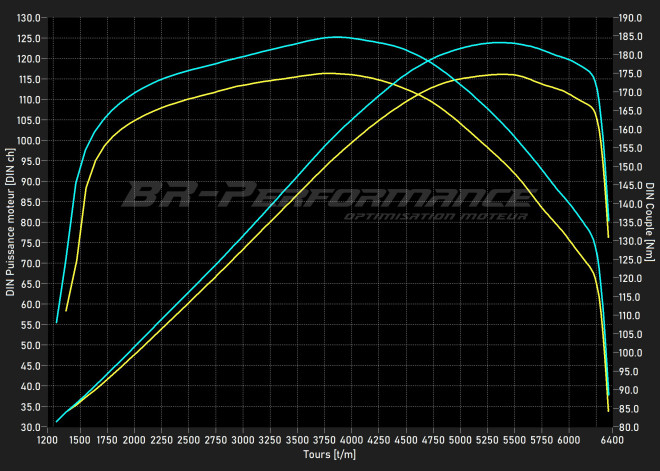Click the 2500 rpm x-axis label
The width and height of the screenshot is (660, 471).
tap(189, 440)
